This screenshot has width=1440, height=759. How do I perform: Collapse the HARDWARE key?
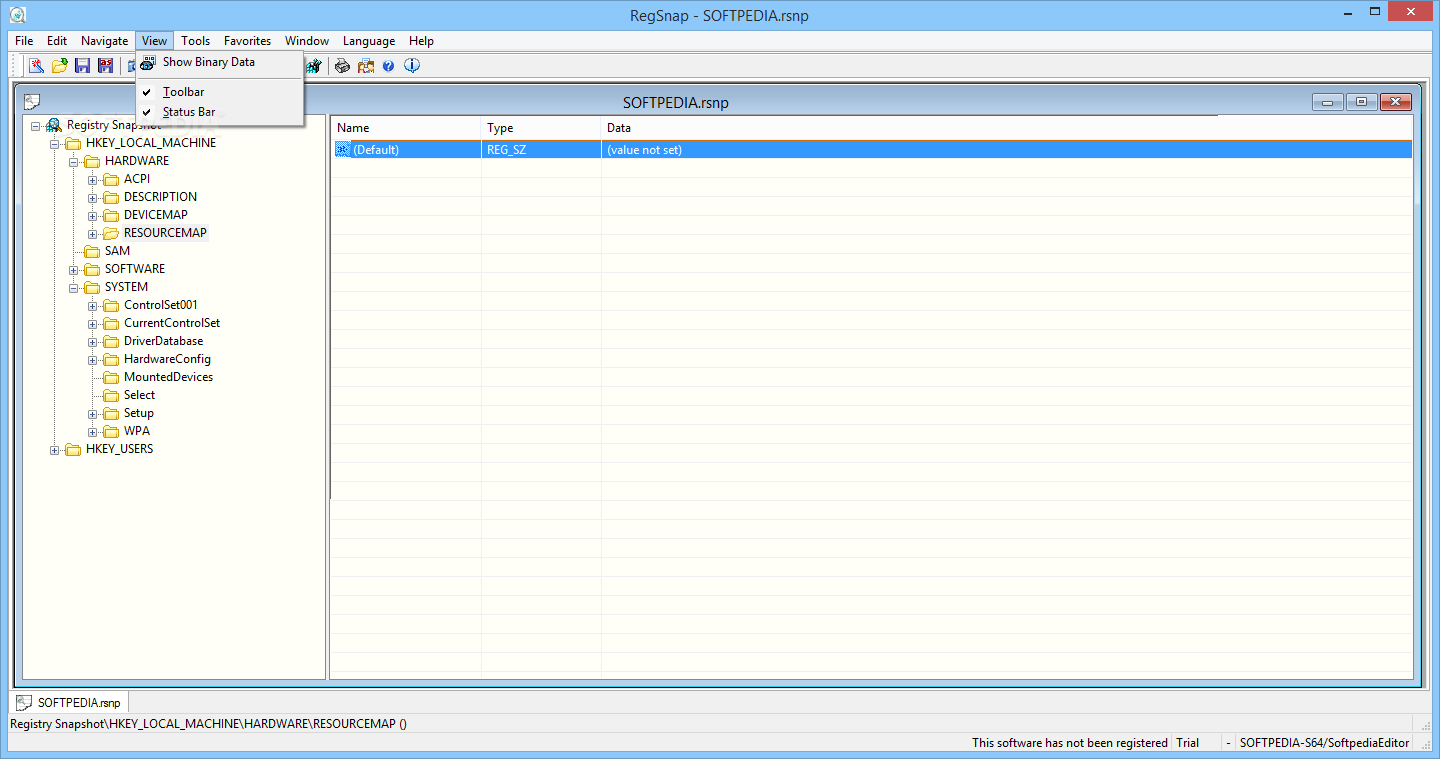tap(74, 162)
